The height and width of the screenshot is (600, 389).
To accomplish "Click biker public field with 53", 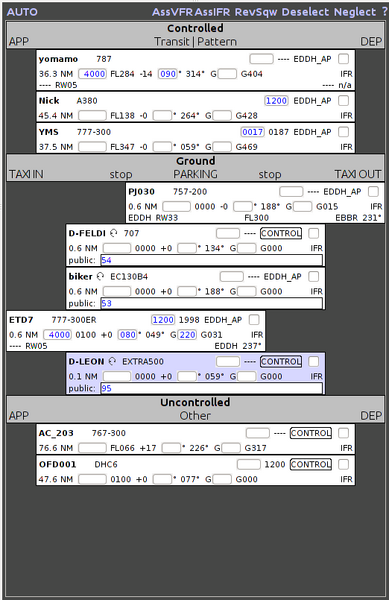I will pyautogui.click(x=212, y=303).
